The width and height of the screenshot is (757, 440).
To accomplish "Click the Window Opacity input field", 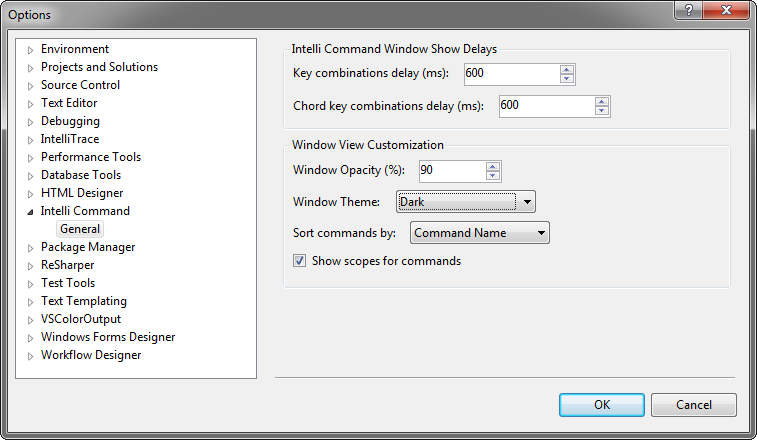I will point(452,171).
